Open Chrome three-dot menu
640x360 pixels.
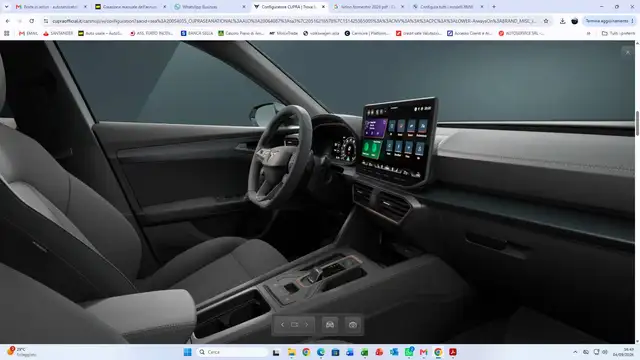pyautogui.click(x=633, y=21)
